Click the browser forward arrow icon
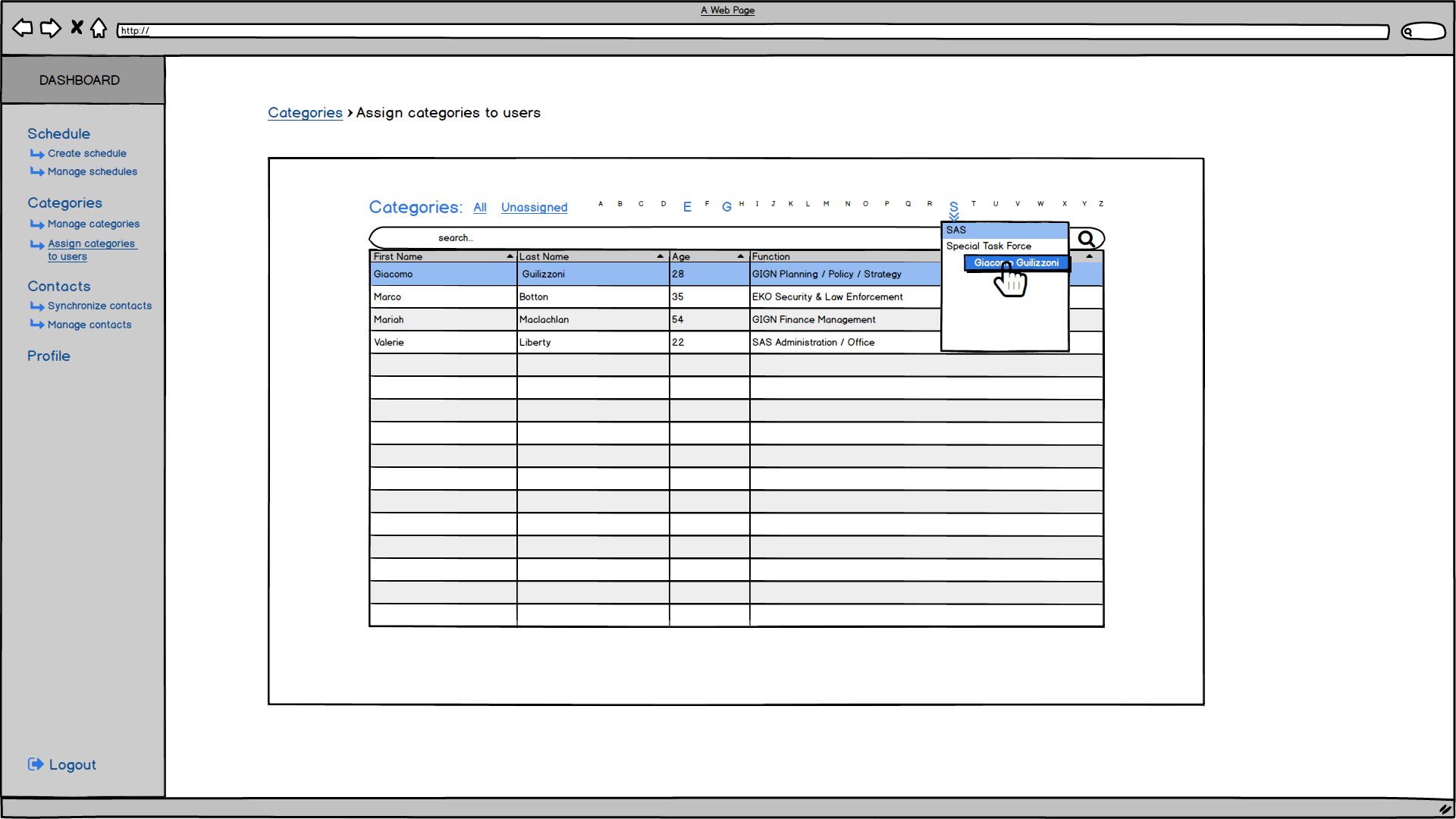The width and height of the screenshot is (1456, 819). (50, 29)
